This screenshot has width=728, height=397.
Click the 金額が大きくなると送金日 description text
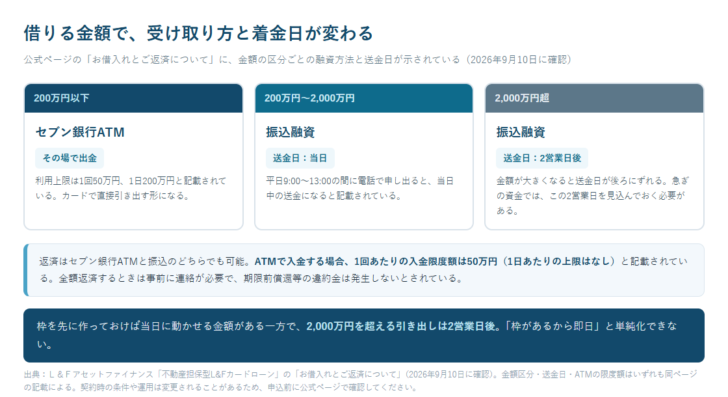click(592, 195)
